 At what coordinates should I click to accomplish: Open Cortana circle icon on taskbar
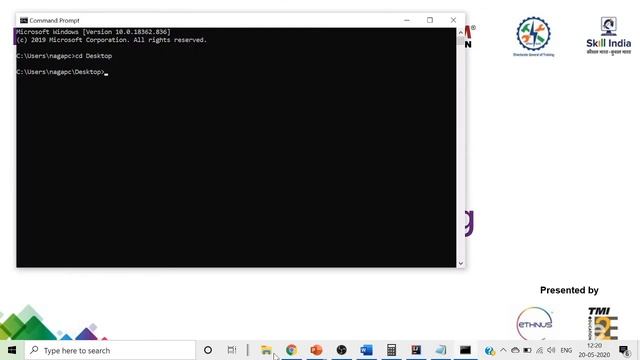(208, 350)
